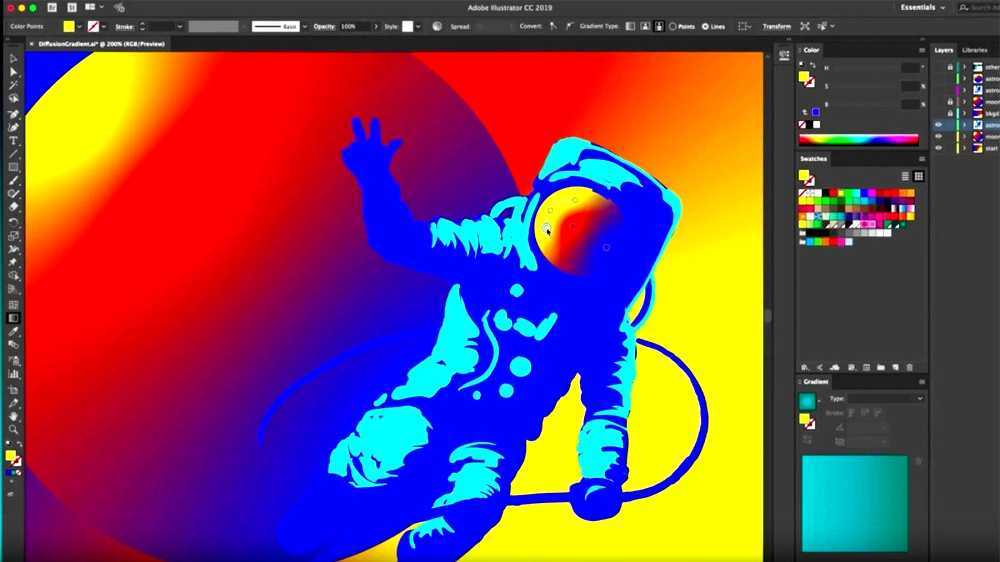Open Gradient panel Type dropdown
This screenshot has width=1000, height=562.
(886, 398)
